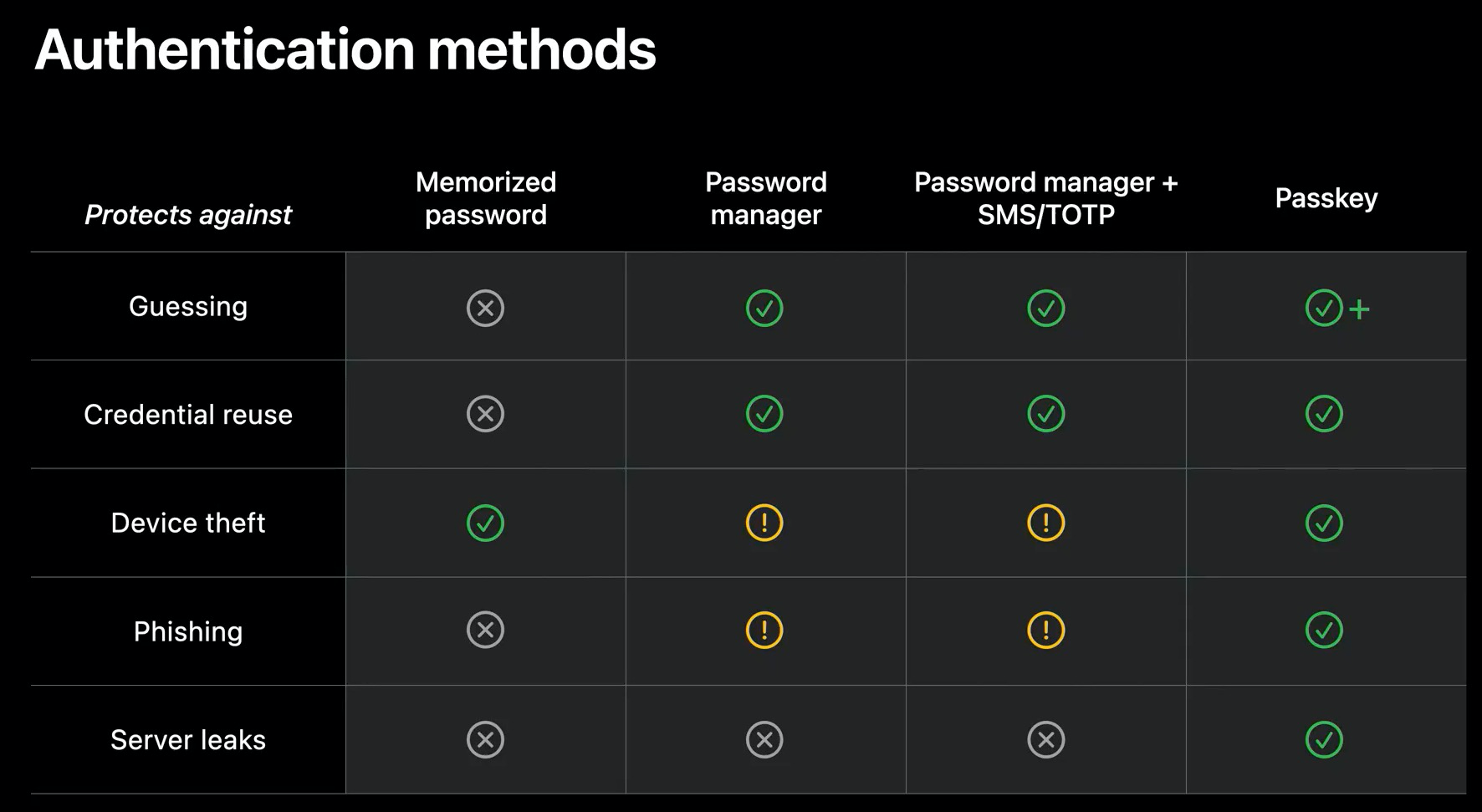Click the green check for Memorized password Device theft
Screen dimensions: 1482x812
485,523
